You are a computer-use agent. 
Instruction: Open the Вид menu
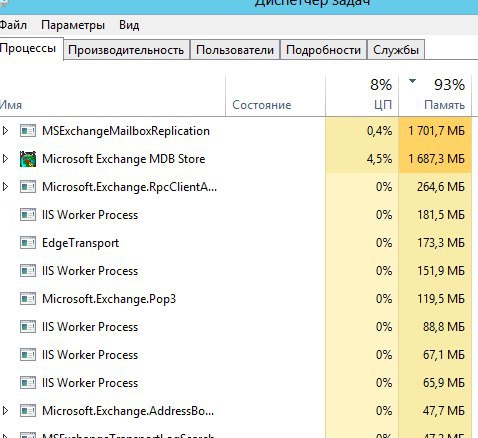coord(129,25)
